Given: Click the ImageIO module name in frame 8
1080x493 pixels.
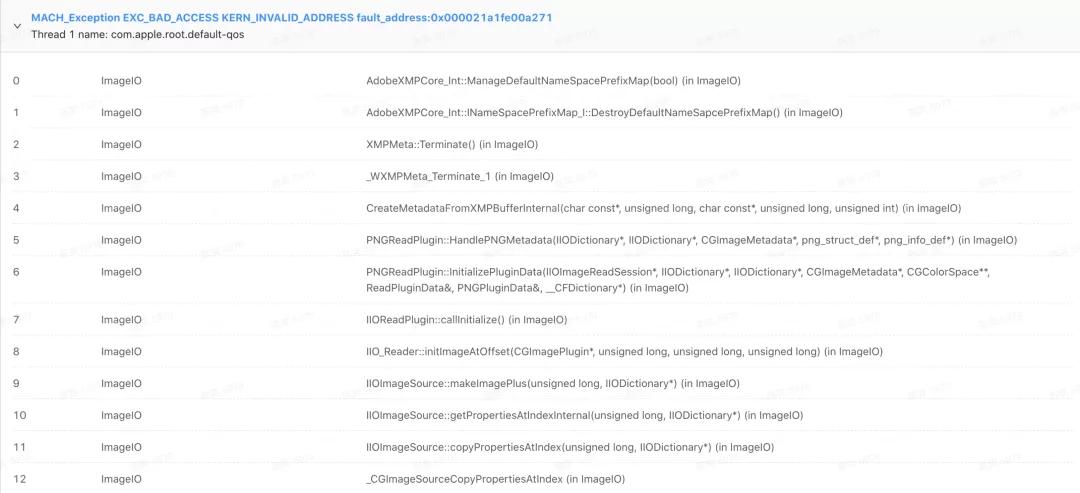Looking at the screenshot, I should (121, 352).
